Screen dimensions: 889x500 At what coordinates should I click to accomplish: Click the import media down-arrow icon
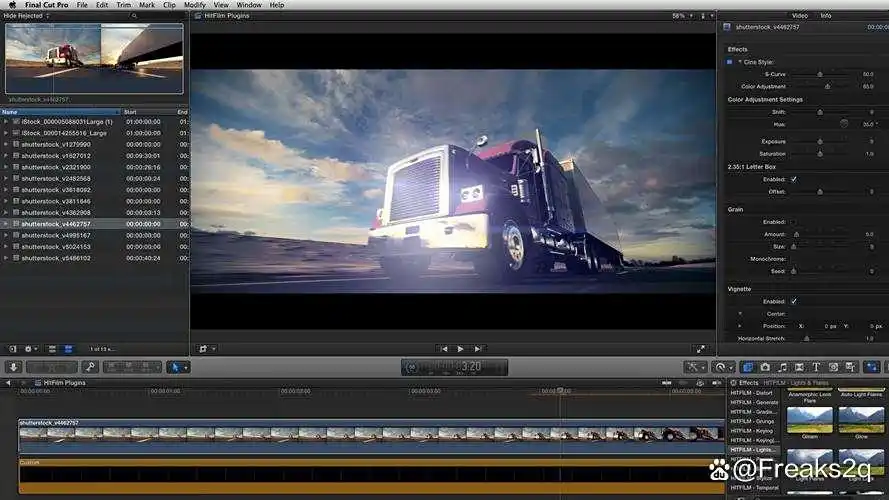point(14,367)
